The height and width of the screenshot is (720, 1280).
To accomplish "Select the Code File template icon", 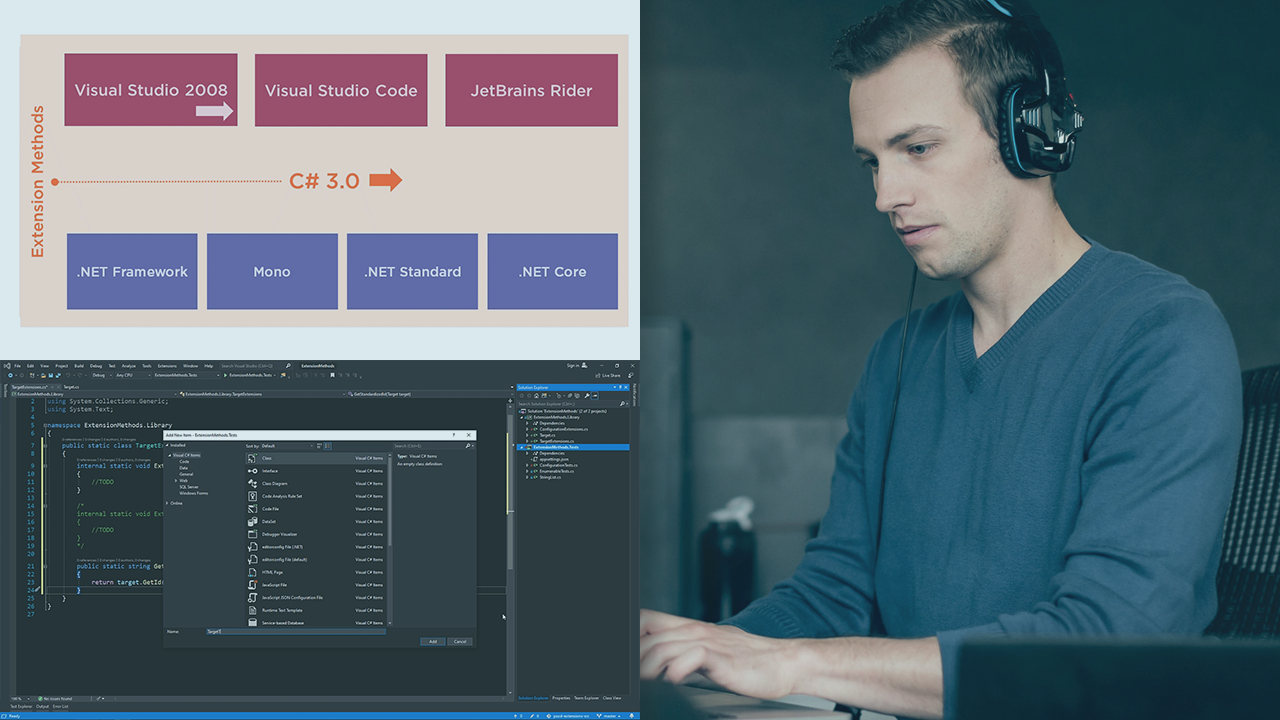I will pyautogui.click(x=252, y=509).
